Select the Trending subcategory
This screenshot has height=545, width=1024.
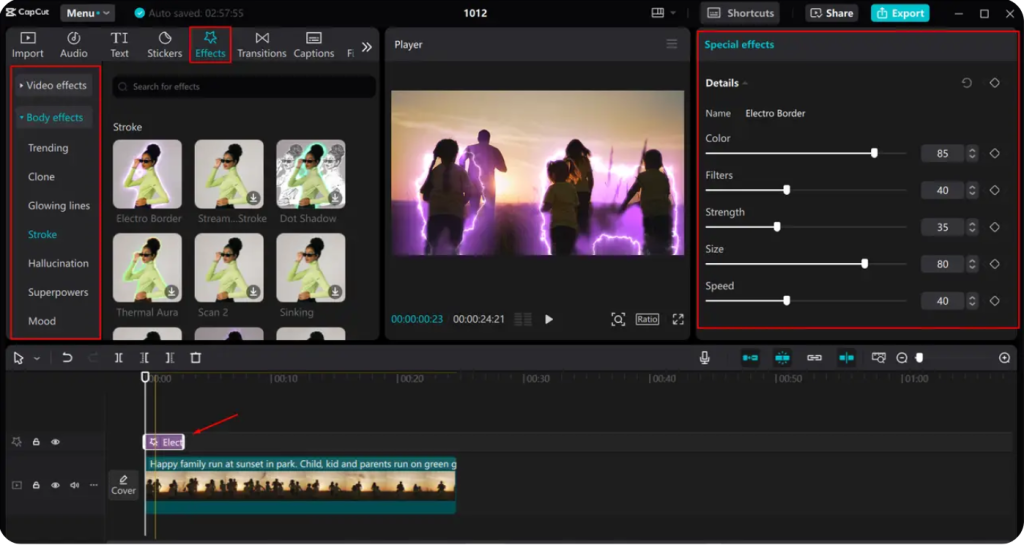[x=48, y=148]
